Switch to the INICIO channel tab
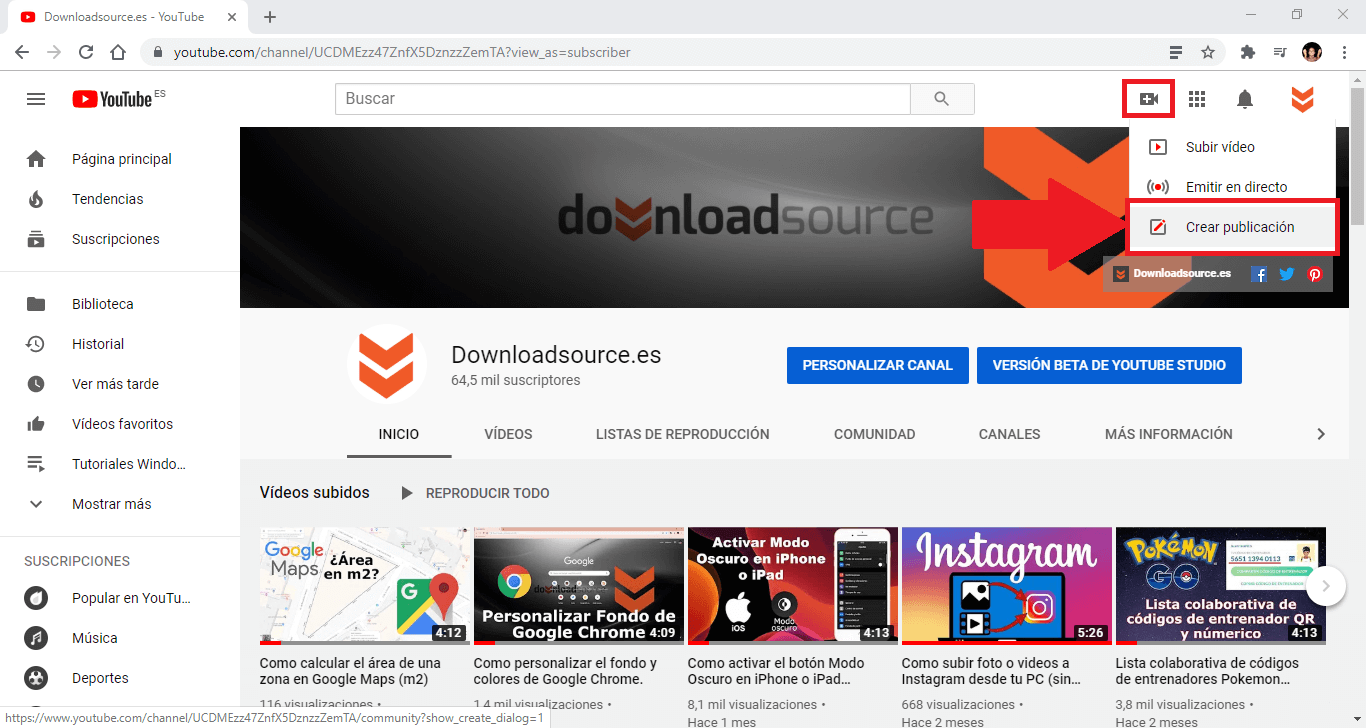 (399, 434)
